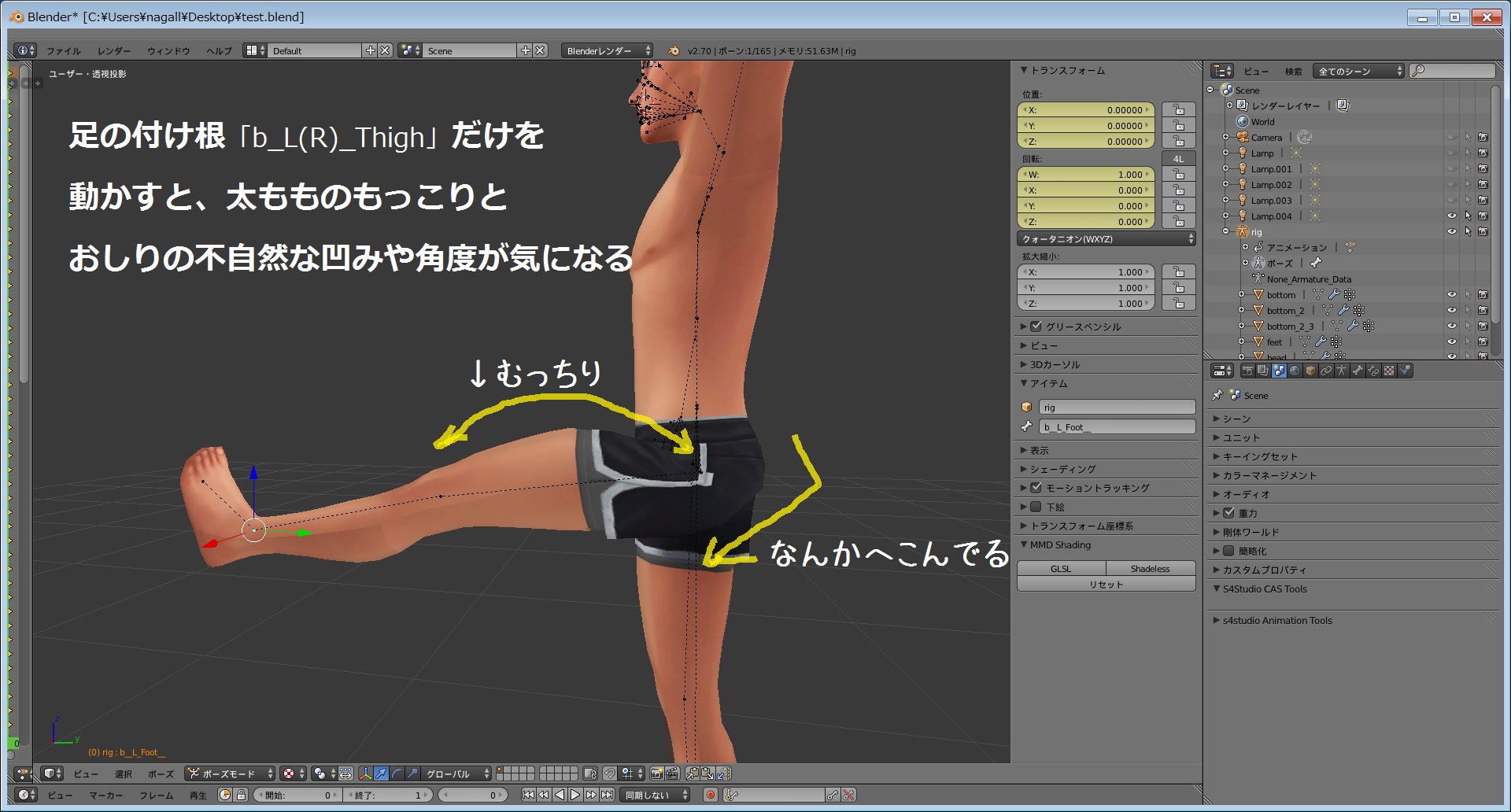Open the ファイル menu
The width and height of the screenshot is (1511, 812).
63,50
